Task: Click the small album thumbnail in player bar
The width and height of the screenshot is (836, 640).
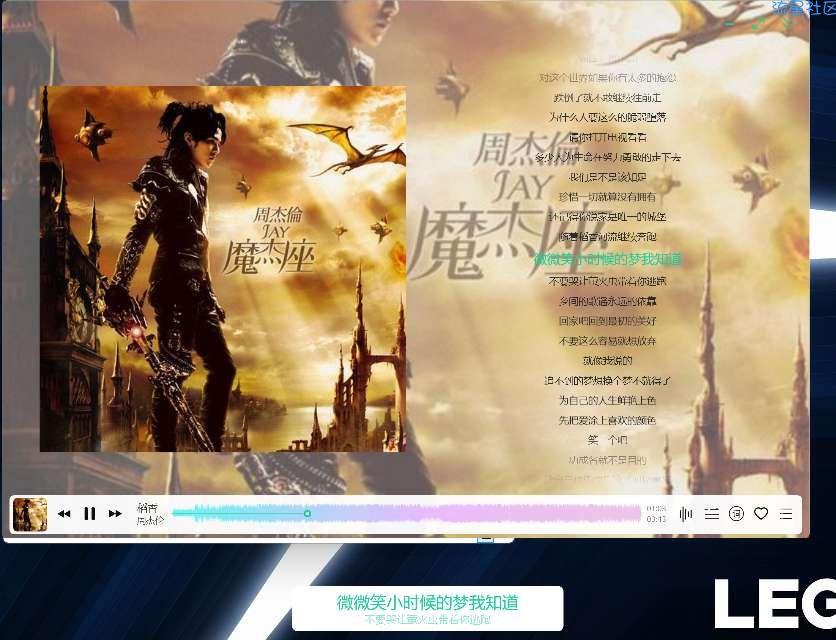Action: tap(30, 514)
